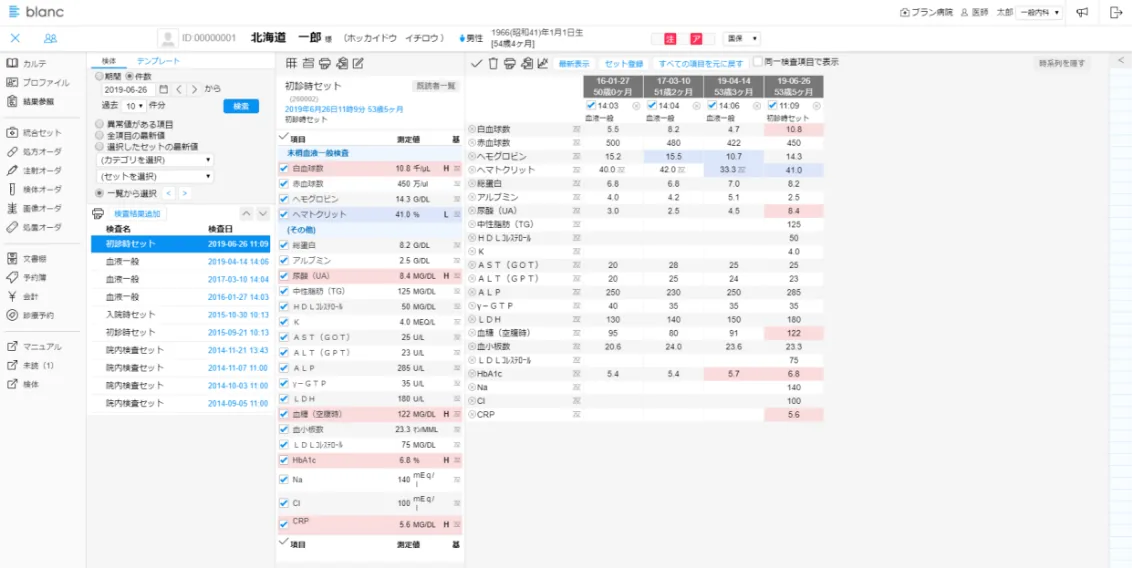Open the 一般内科 department dropdown
1132x568 pixels.
(1039, 12)
